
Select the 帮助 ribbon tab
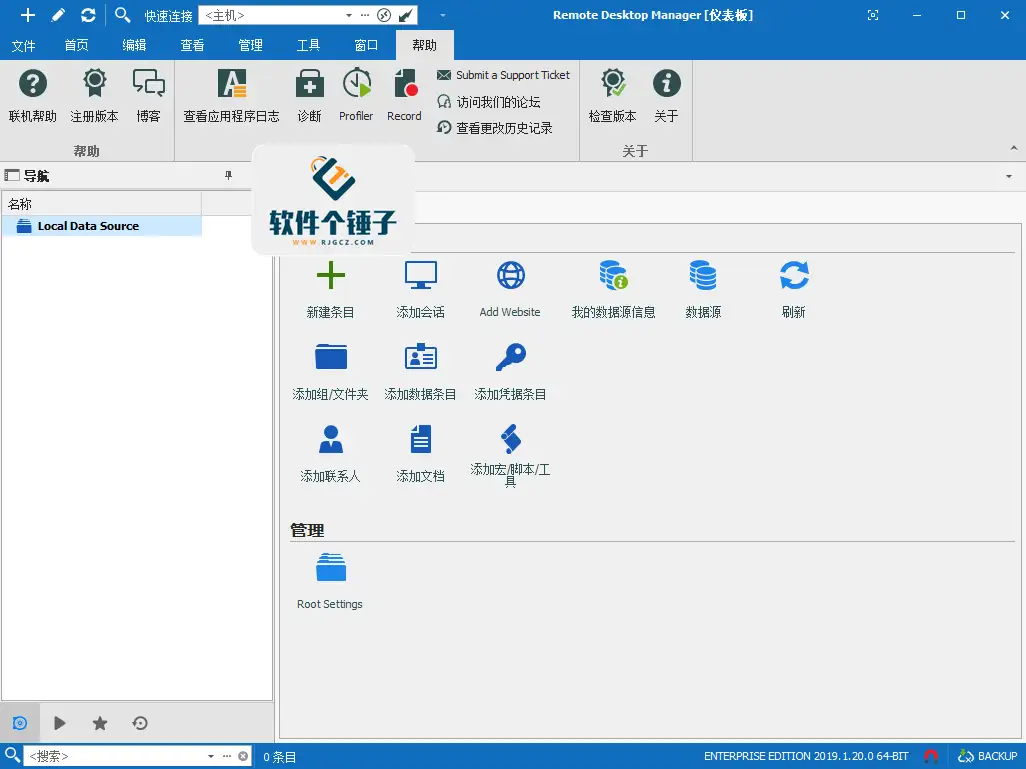425,45
